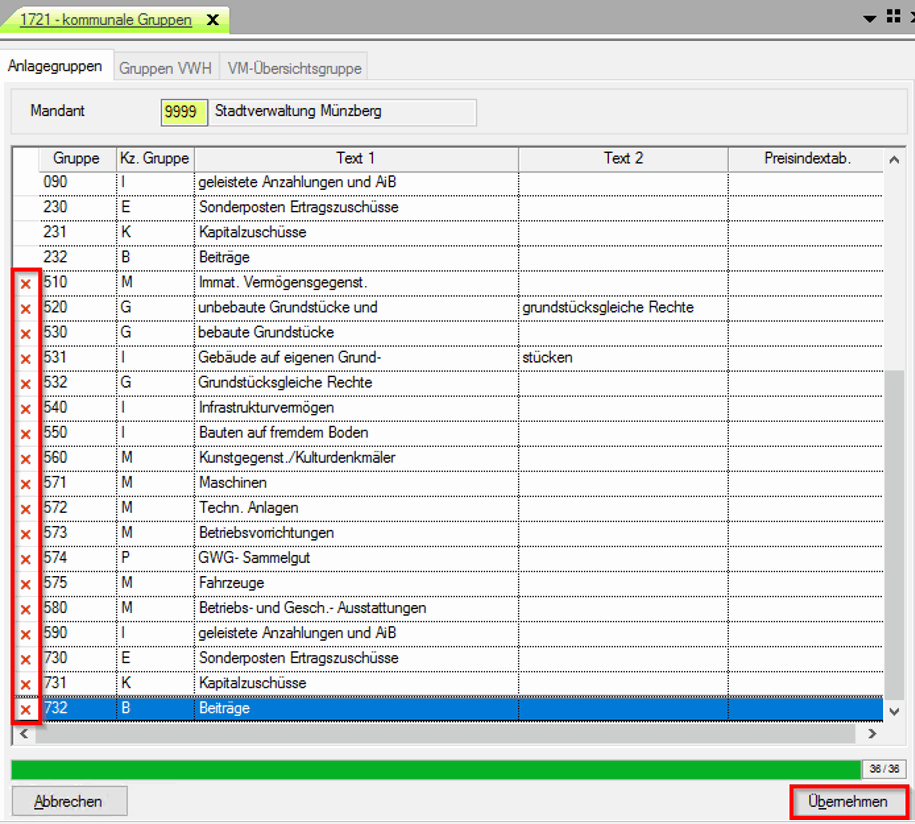Click the green progress bar

(x=435, y=768)
